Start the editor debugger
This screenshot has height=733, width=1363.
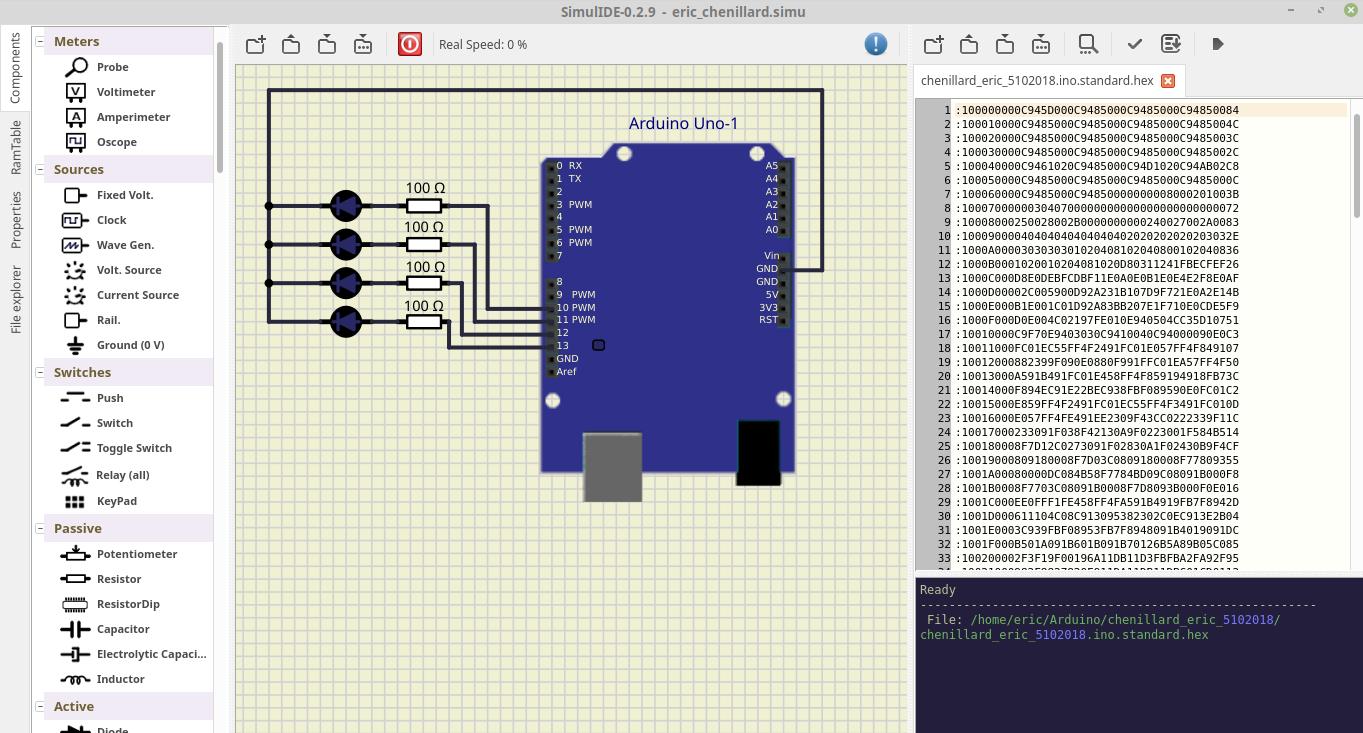point(1217,44)
